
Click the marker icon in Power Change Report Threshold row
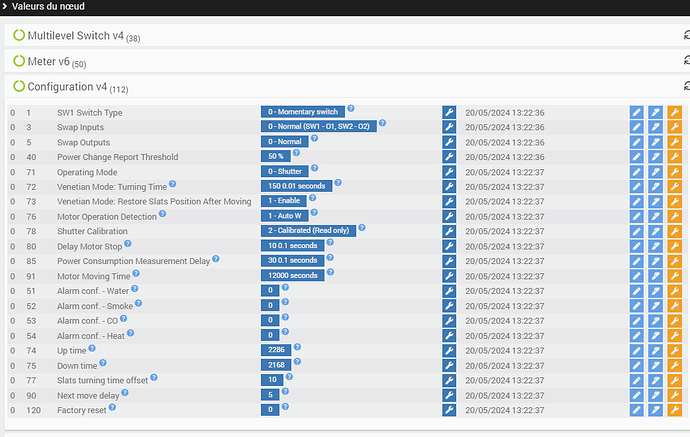coord(655,157)
